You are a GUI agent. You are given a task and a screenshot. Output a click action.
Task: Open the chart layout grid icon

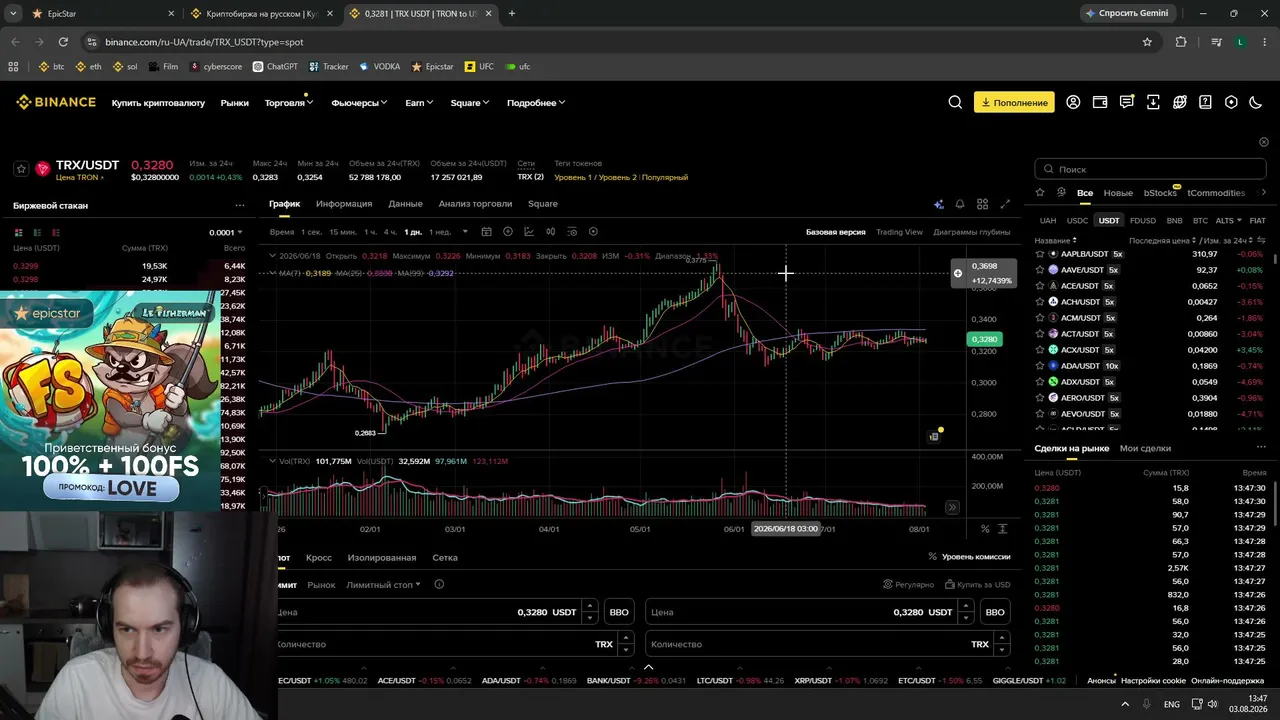983,204
